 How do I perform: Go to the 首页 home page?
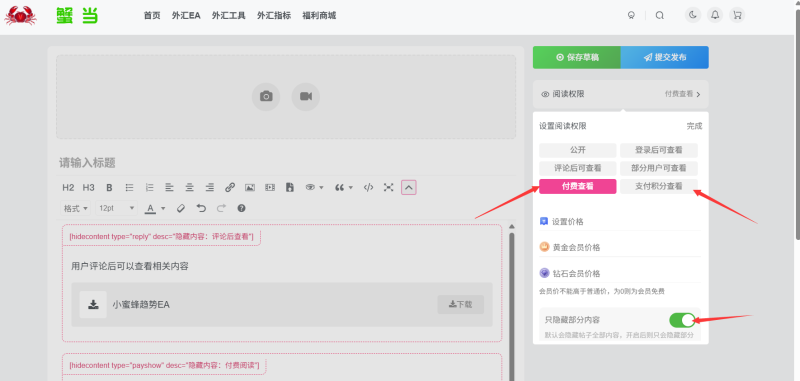(152, 15)
